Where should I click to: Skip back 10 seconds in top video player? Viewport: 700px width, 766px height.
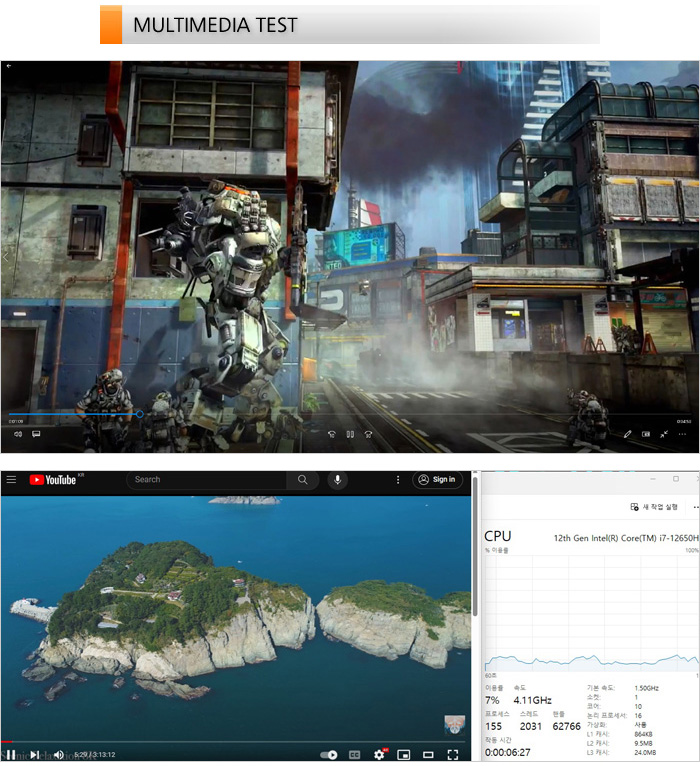tap(332, 434)
